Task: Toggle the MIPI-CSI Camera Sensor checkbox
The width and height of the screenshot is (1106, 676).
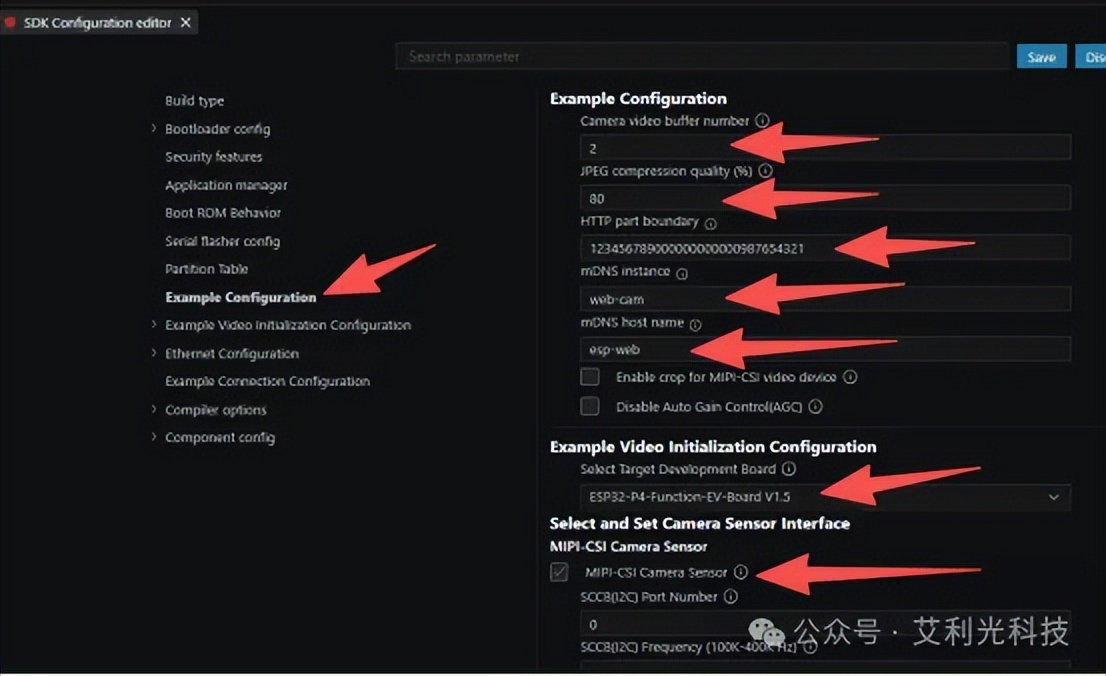Action: (x=559, y=572)
